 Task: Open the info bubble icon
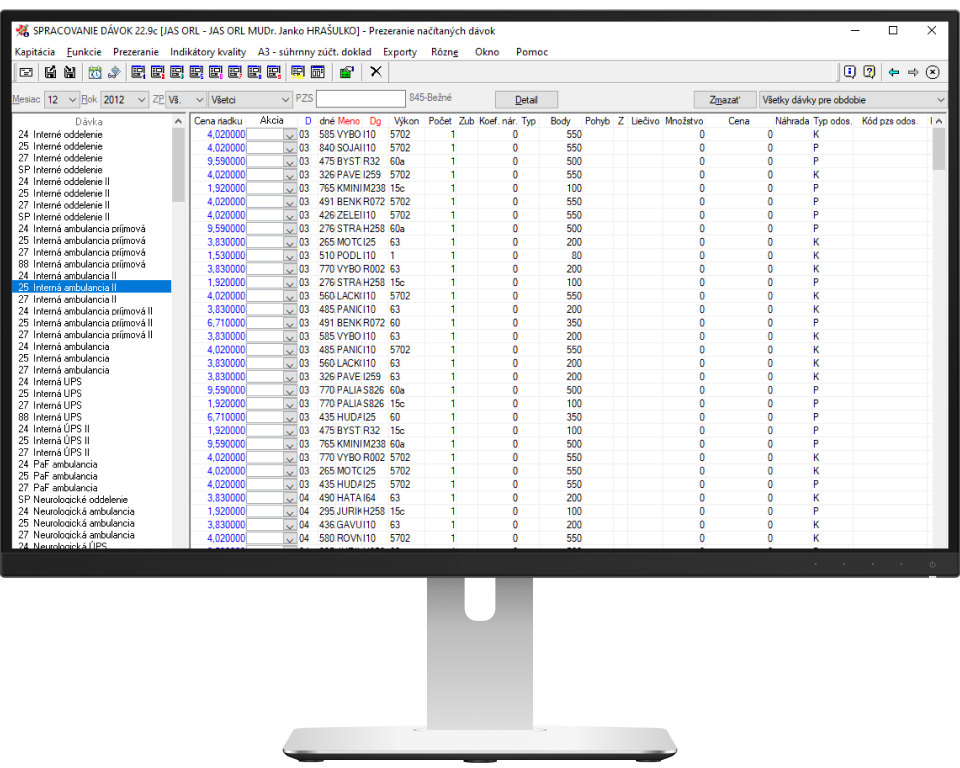(850, 72)
